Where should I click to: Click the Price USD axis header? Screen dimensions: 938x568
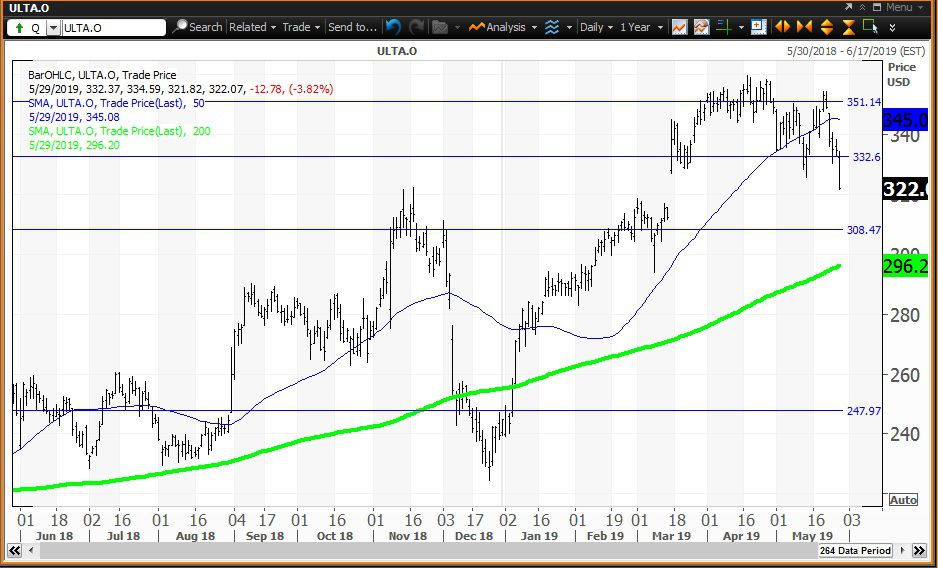[902, 74]
